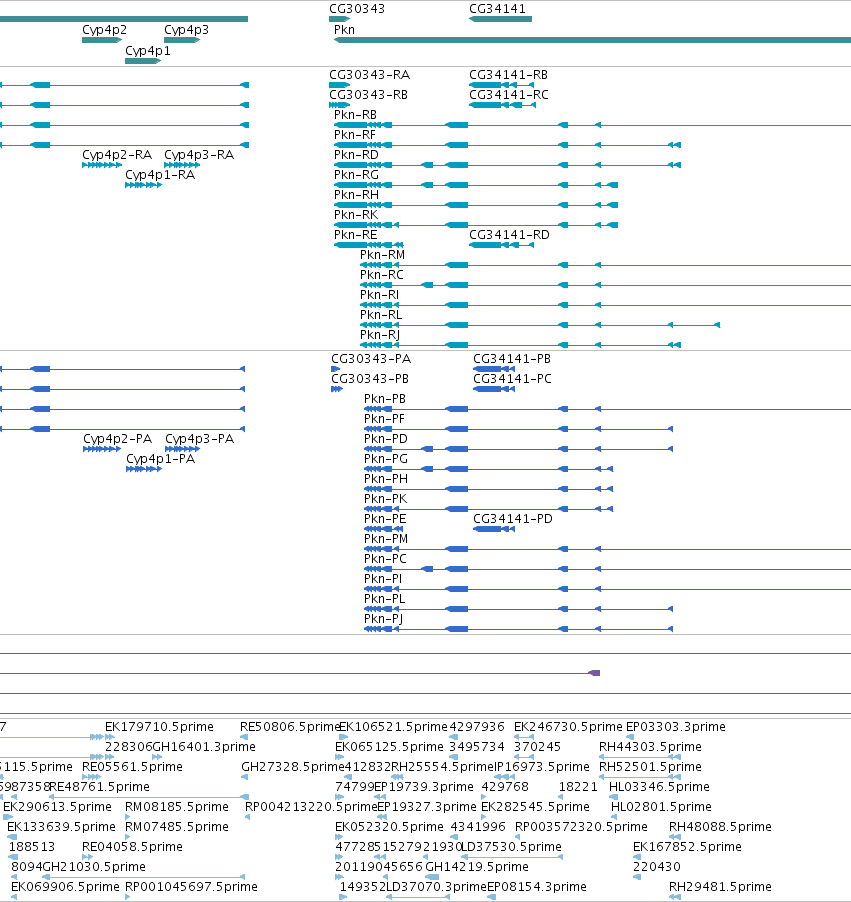Image resolution: width=851 pixels, height=902 pixels.
Task: Open EST RM08185.5prime
Action: point(177,807)
